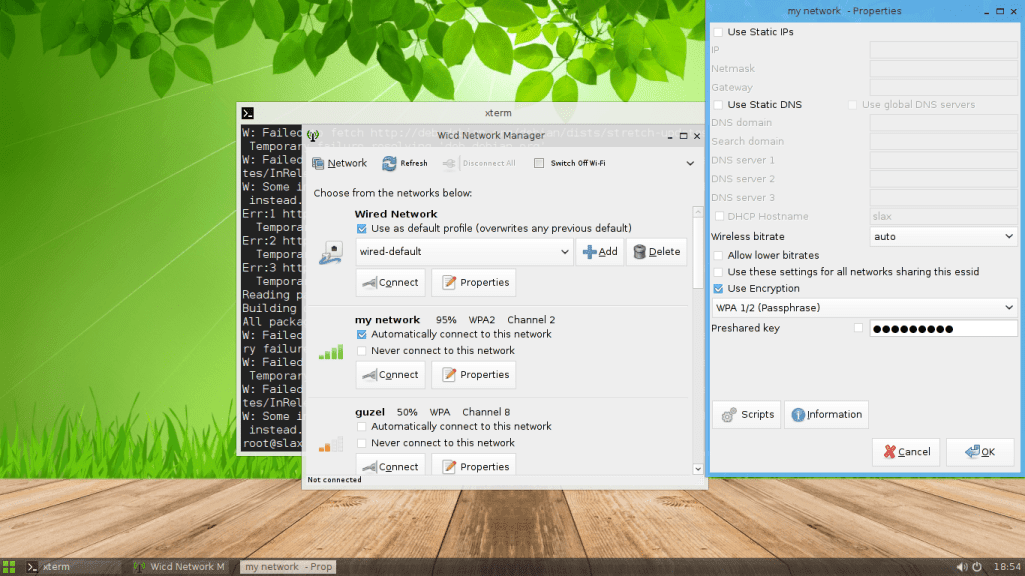Click the Gateway input field
The height and width of the screenshot is (576, 1025).
pyautogui.click(x=944, y=88)
